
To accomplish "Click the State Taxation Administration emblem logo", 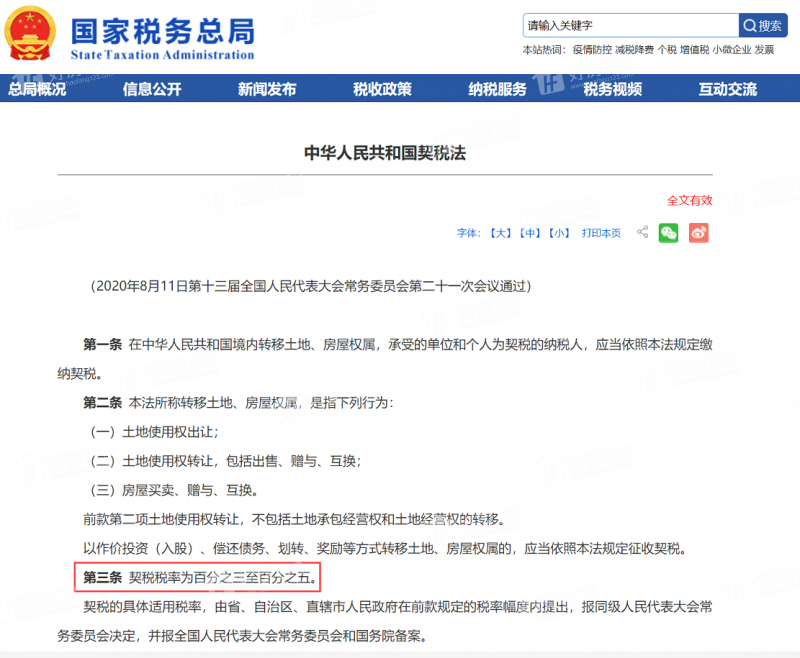I will coord(32,35).
